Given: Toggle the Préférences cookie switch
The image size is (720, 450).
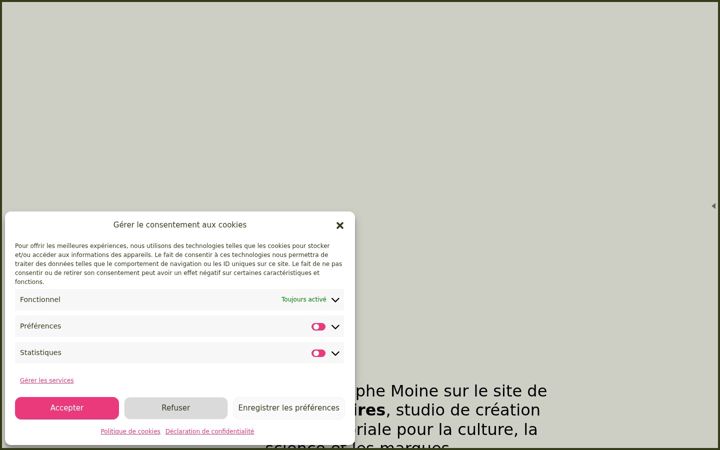Looking at the screenshot, I should [x=318, y=327].
